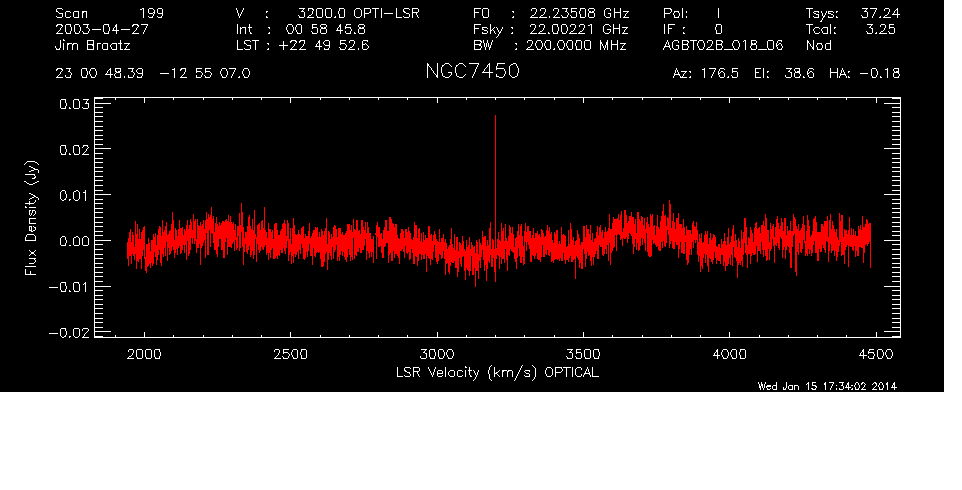Click the Pol value I
This screenshot has width=962, height=490.
click(718, 13)
